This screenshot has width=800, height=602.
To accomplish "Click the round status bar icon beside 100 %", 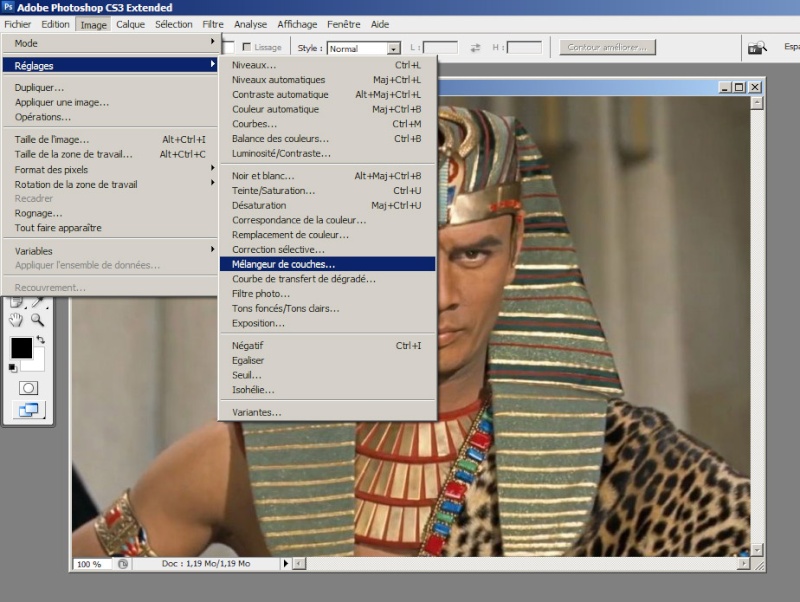I will (122, 564).
